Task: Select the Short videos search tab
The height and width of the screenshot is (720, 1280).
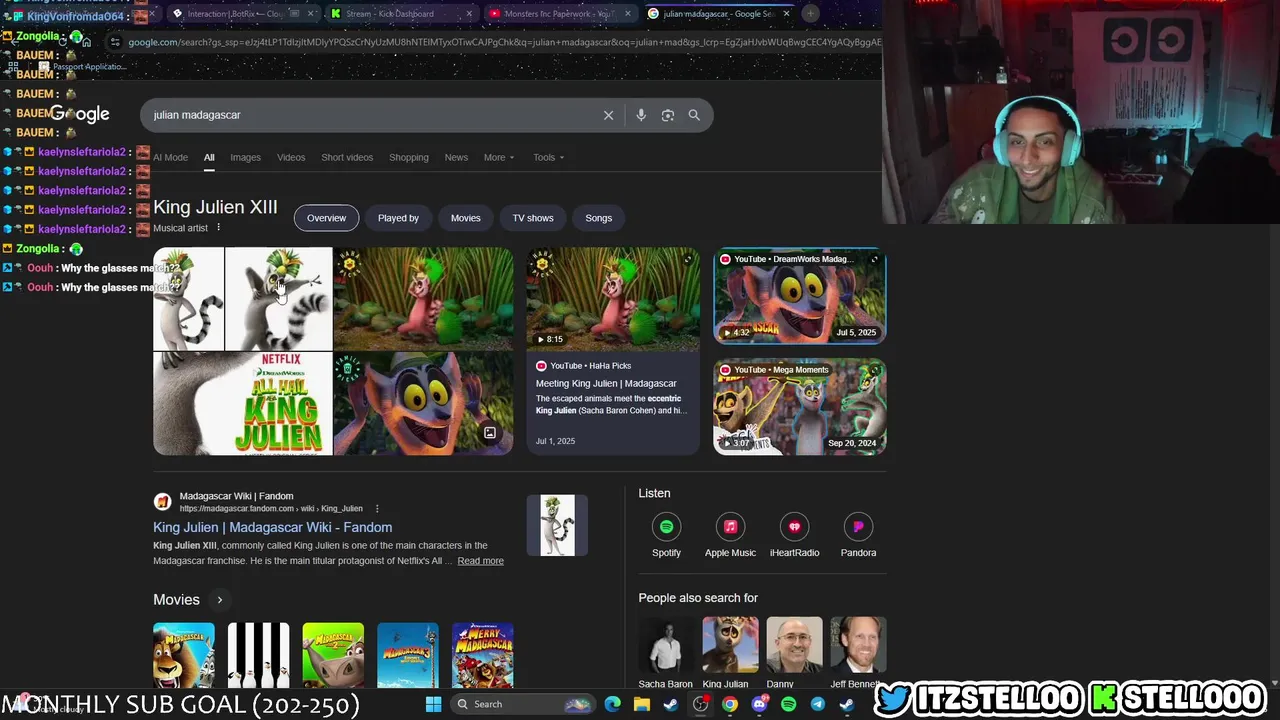Action: pos(347,157)
